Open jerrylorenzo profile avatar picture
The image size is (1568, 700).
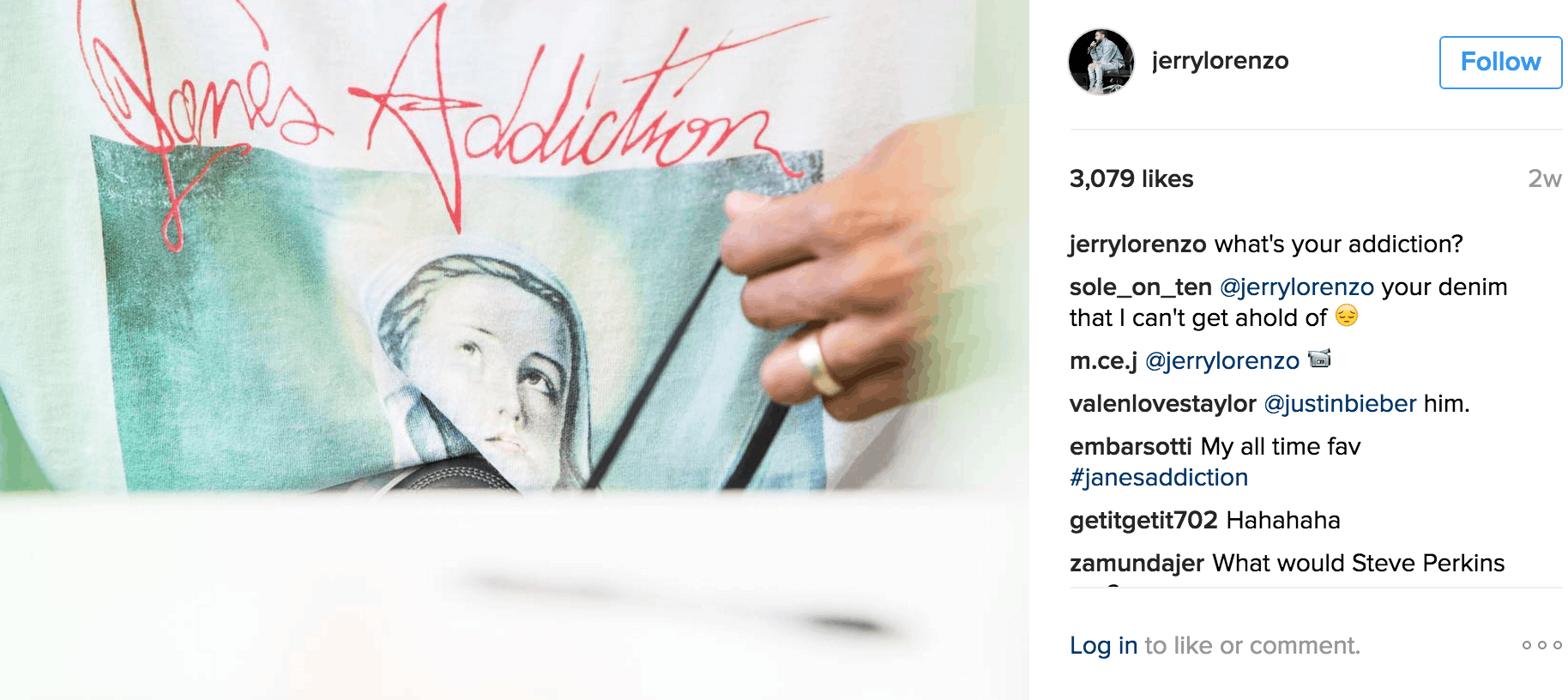point(1101,62)
